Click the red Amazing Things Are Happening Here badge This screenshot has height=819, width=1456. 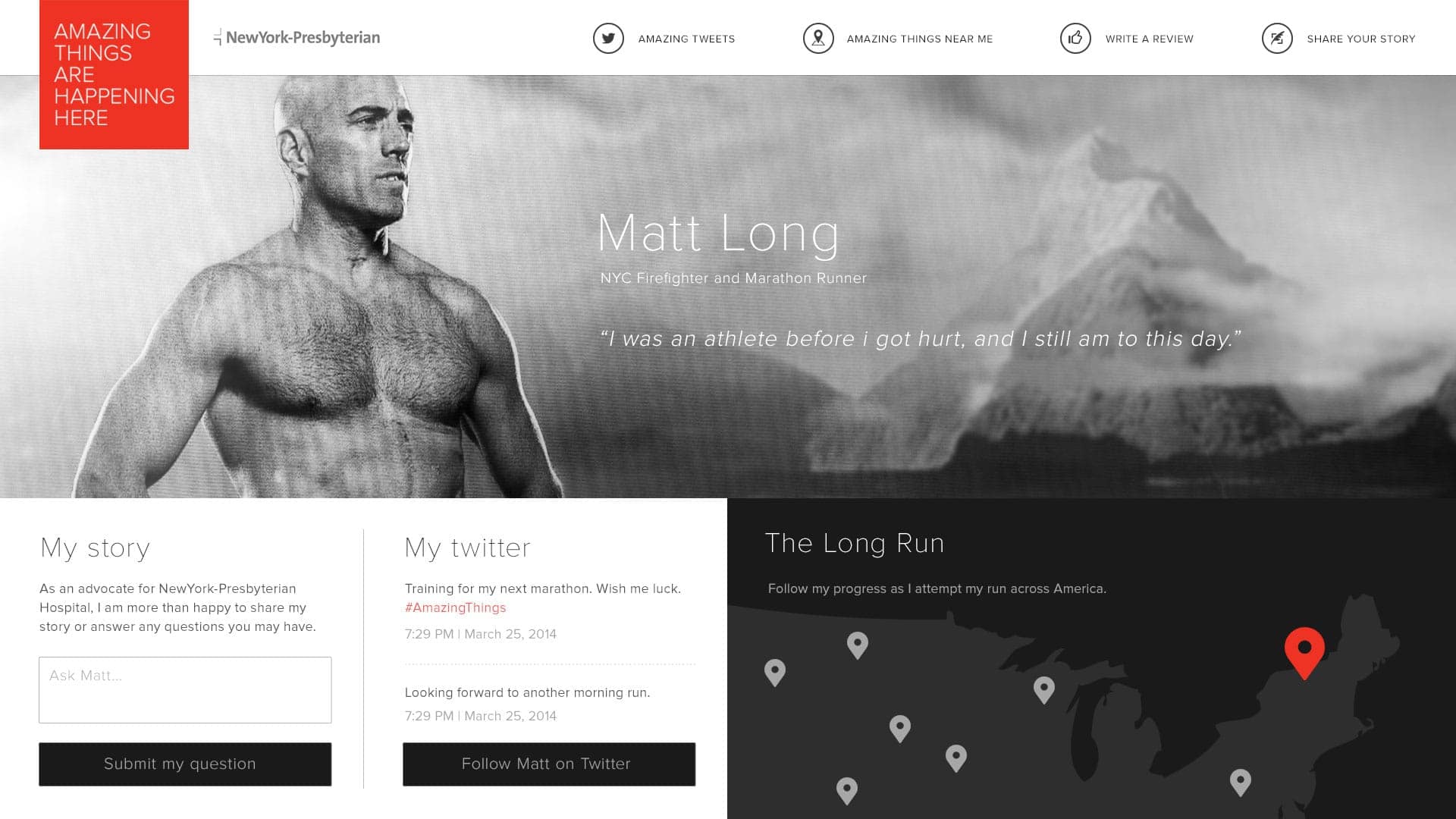click(114, 74)
